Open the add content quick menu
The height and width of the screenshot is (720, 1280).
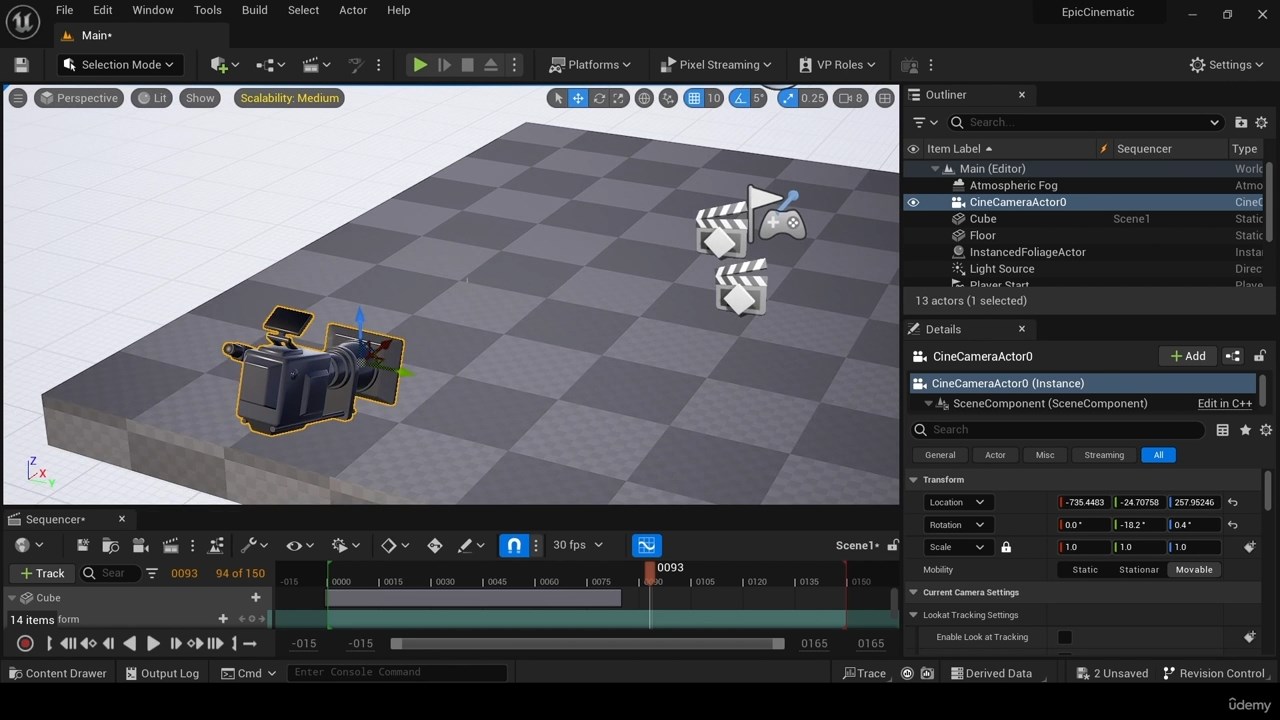click(x=224, y=65)
